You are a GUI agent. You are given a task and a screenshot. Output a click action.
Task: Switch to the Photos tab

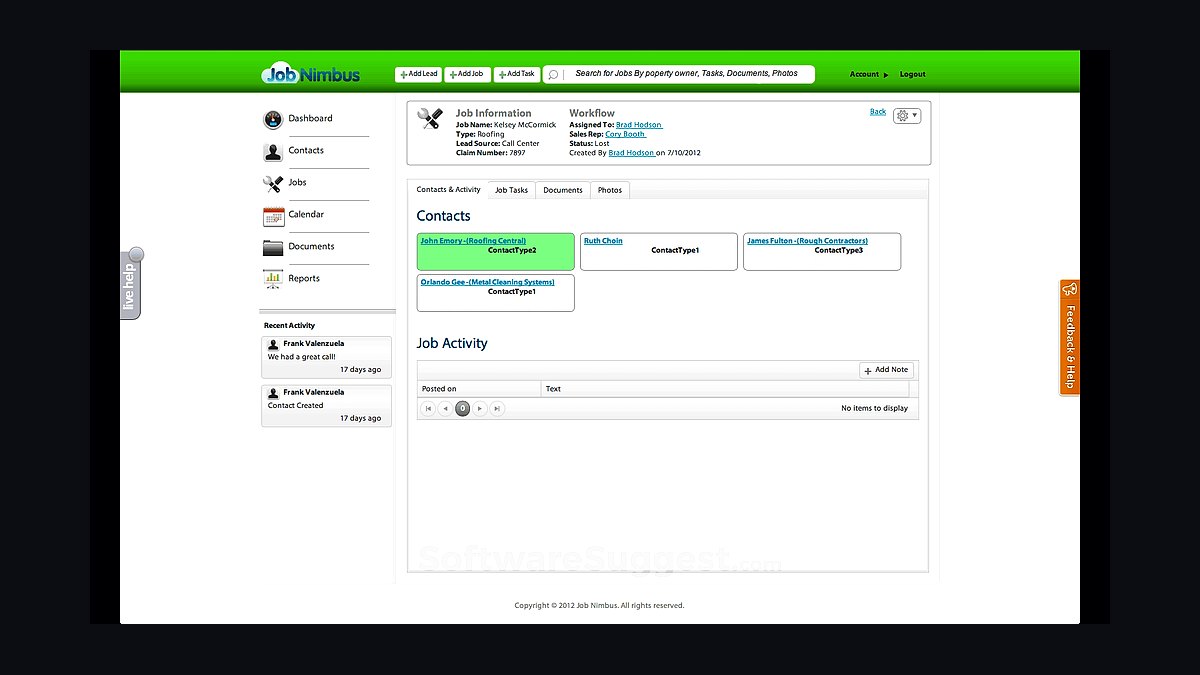click(x=610, y=190)
